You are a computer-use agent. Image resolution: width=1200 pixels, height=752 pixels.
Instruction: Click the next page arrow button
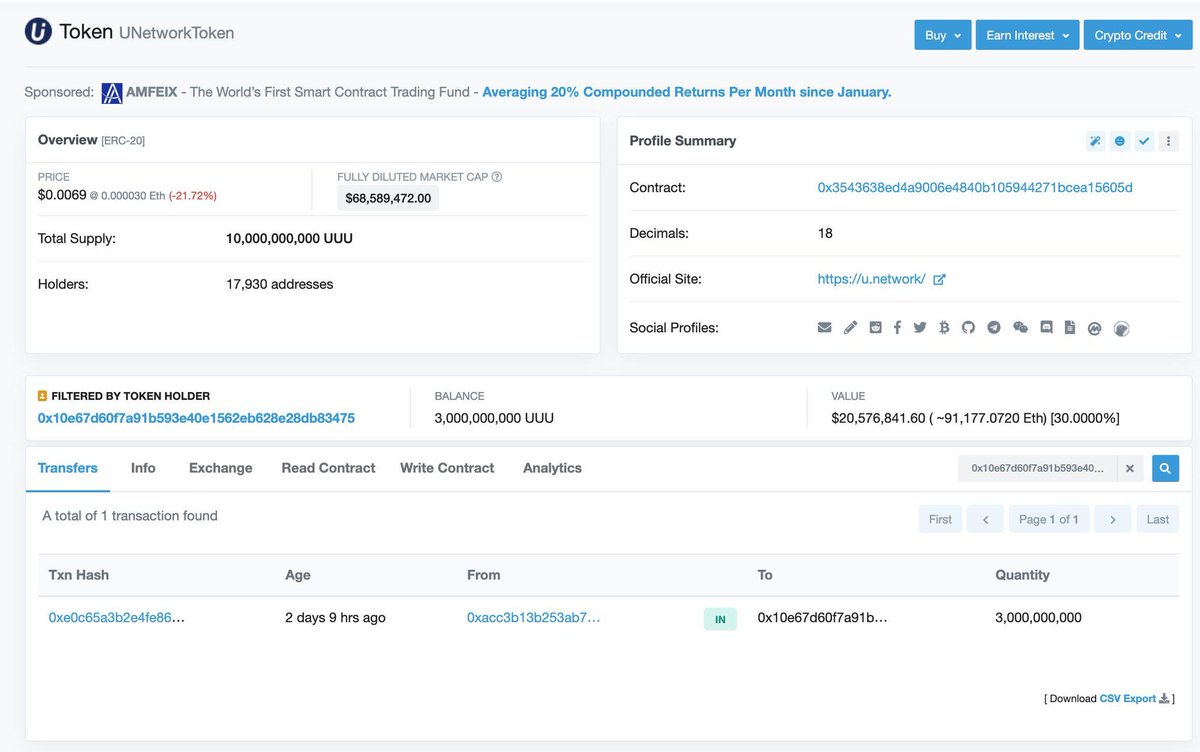pyautogui.click(x=1112, y=520)
